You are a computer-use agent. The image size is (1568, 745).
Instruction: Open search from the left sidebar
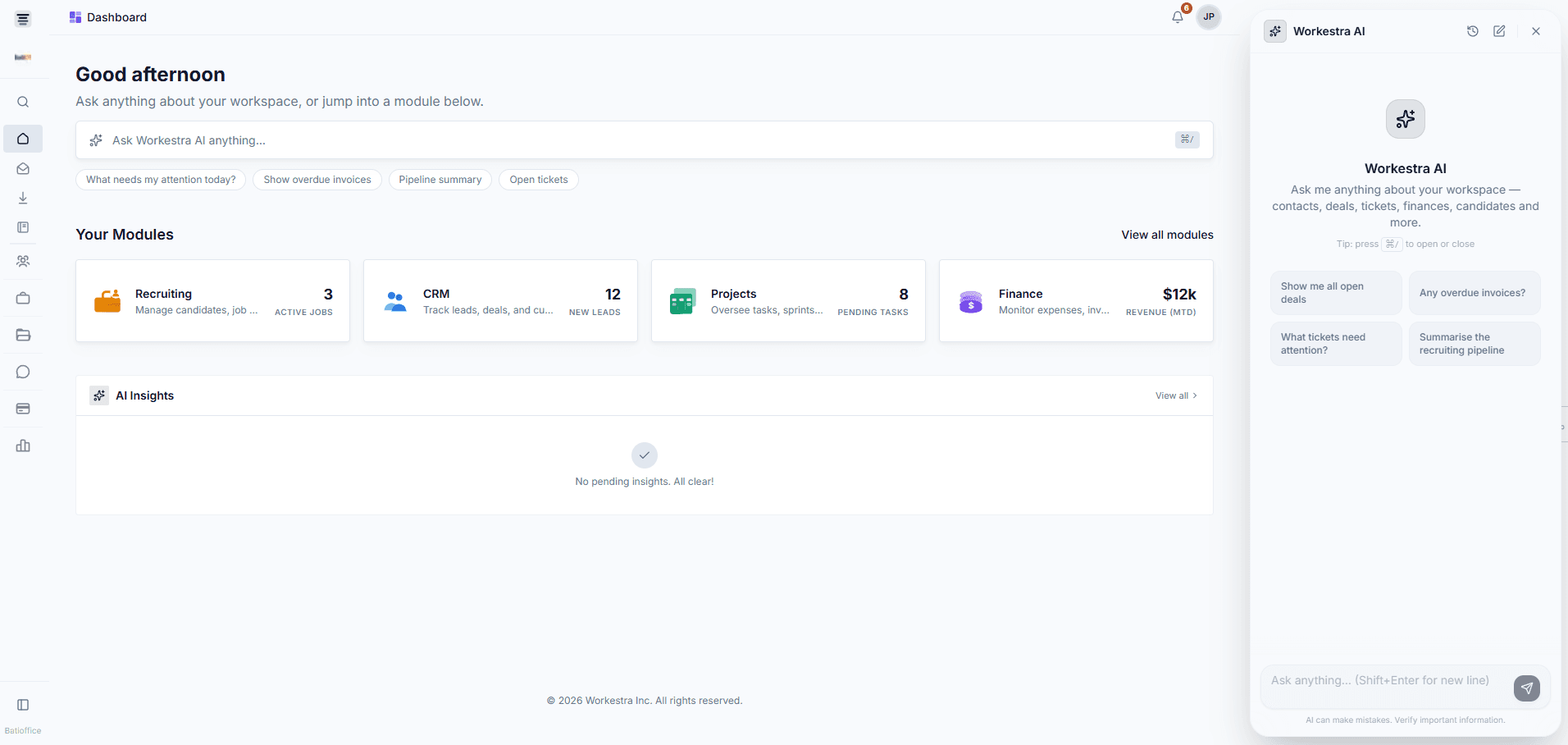(22, 102)
